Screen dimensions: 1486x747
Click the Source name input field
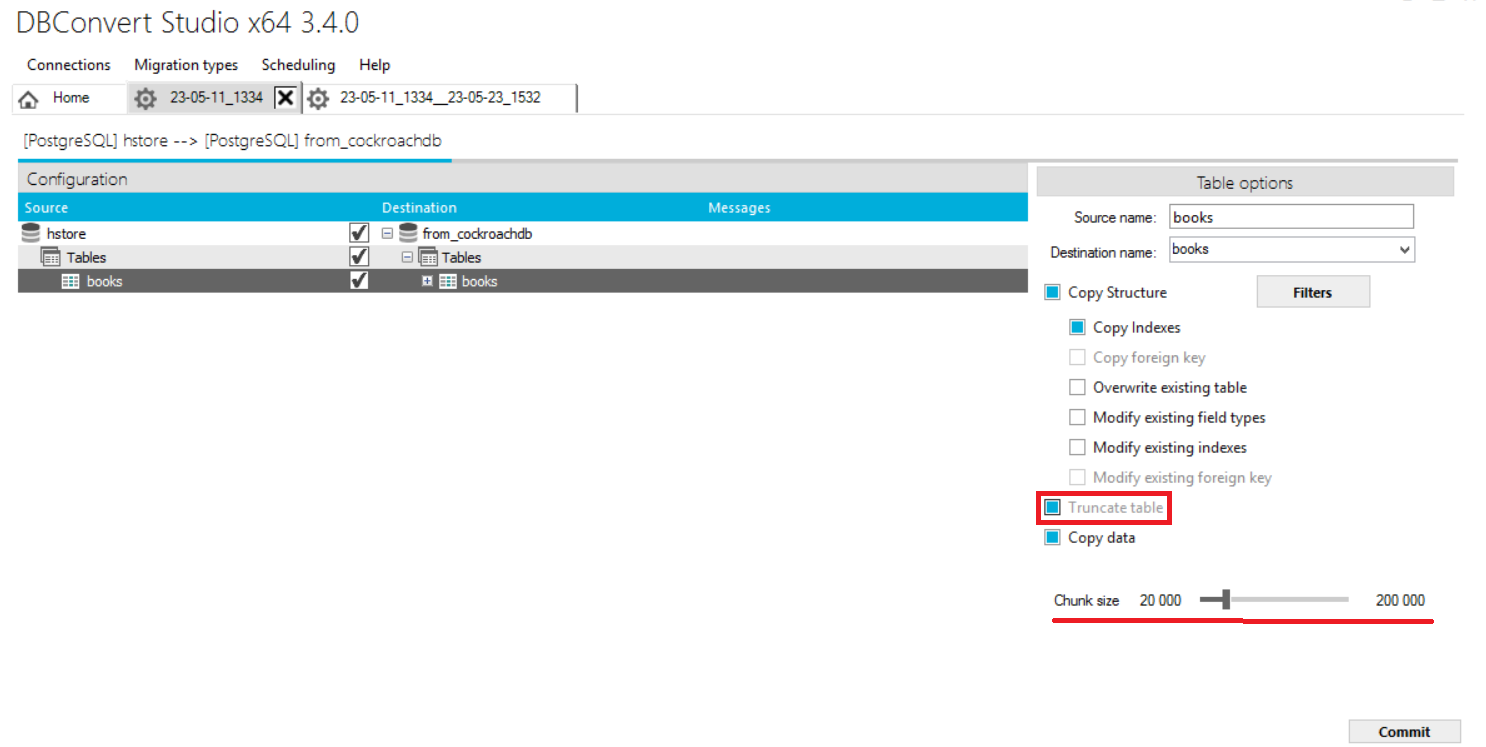click(x=1291, y=217)
